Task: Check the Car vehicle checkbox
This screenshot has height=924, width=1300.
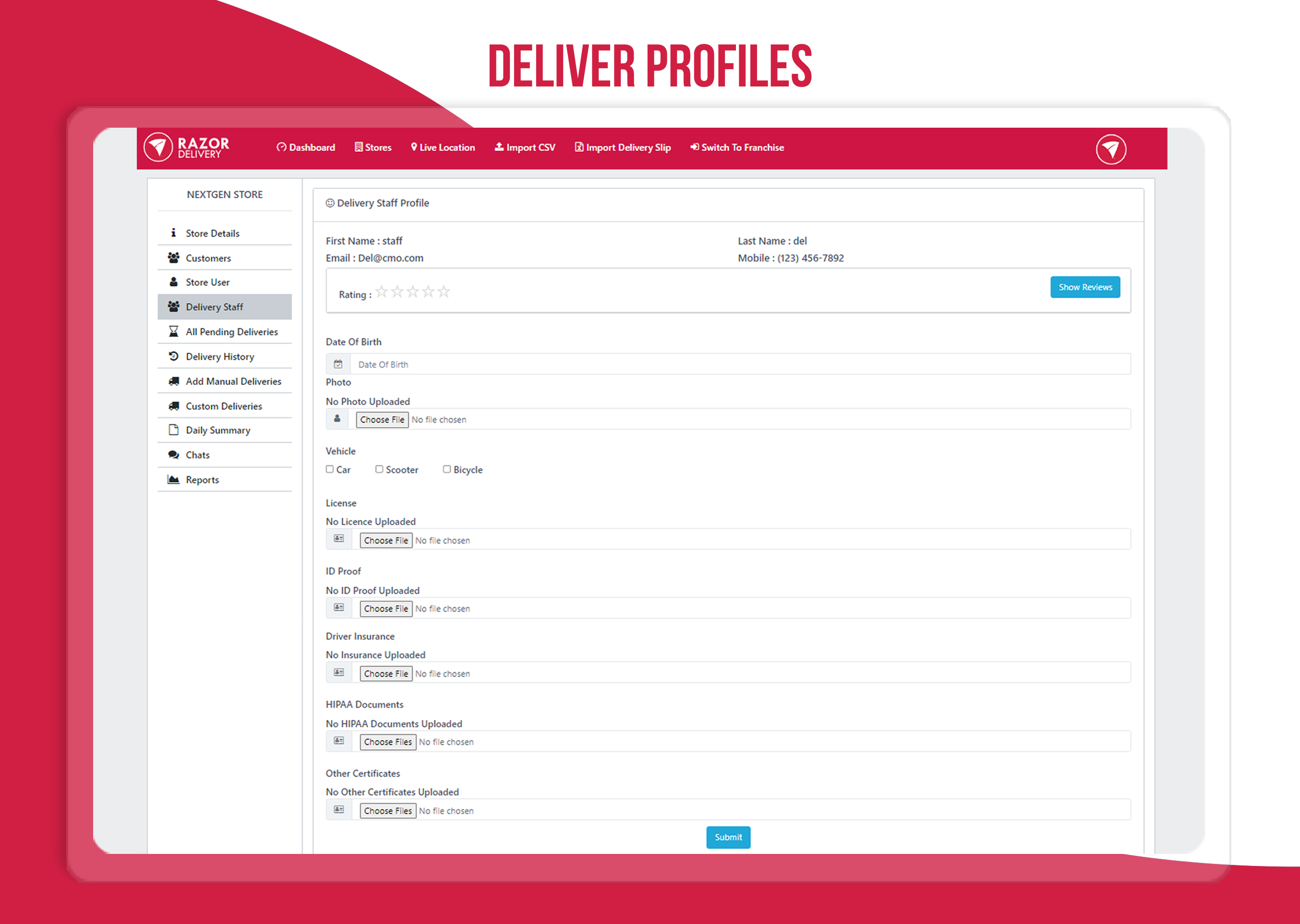Action: click(330, 469)
